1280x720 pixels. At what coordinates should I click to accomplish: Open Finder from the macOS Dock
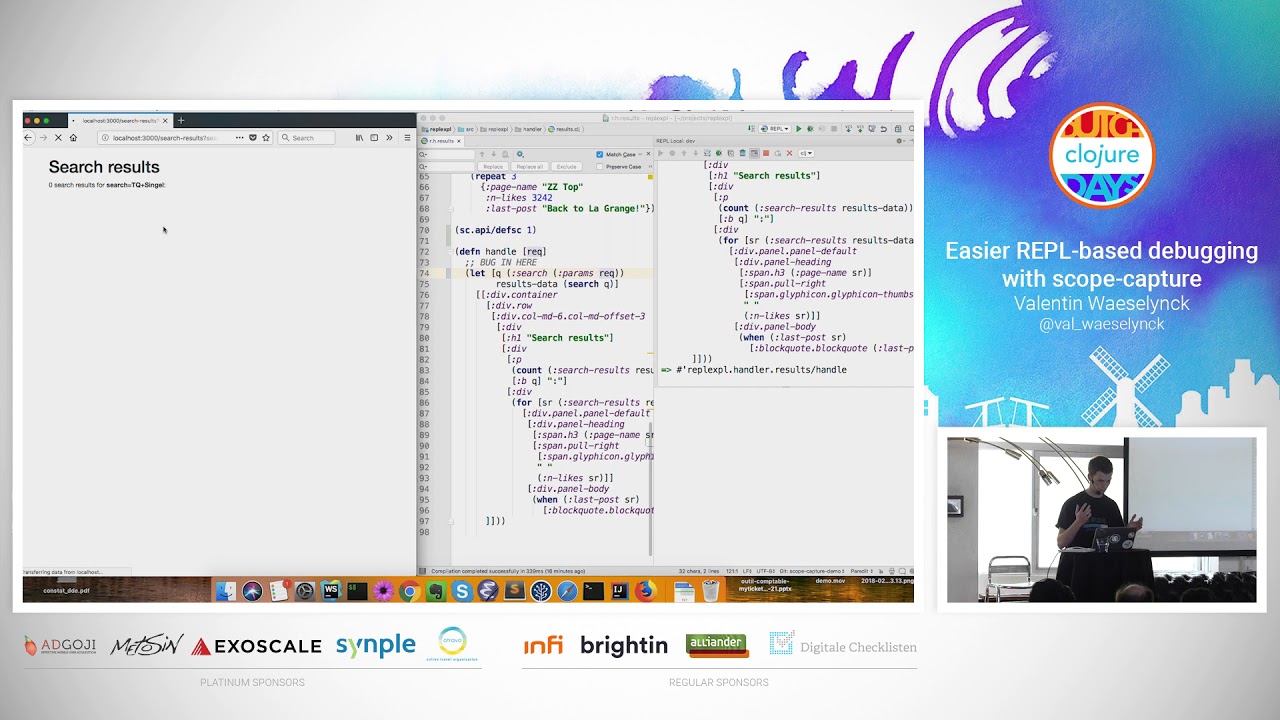[226, 591]
